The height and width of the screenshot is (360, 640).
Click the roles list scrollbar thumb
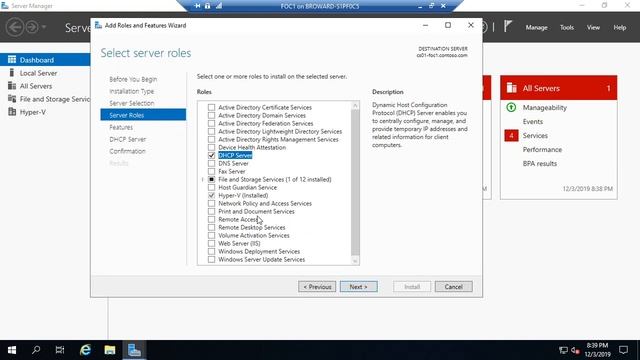(355, 182)
